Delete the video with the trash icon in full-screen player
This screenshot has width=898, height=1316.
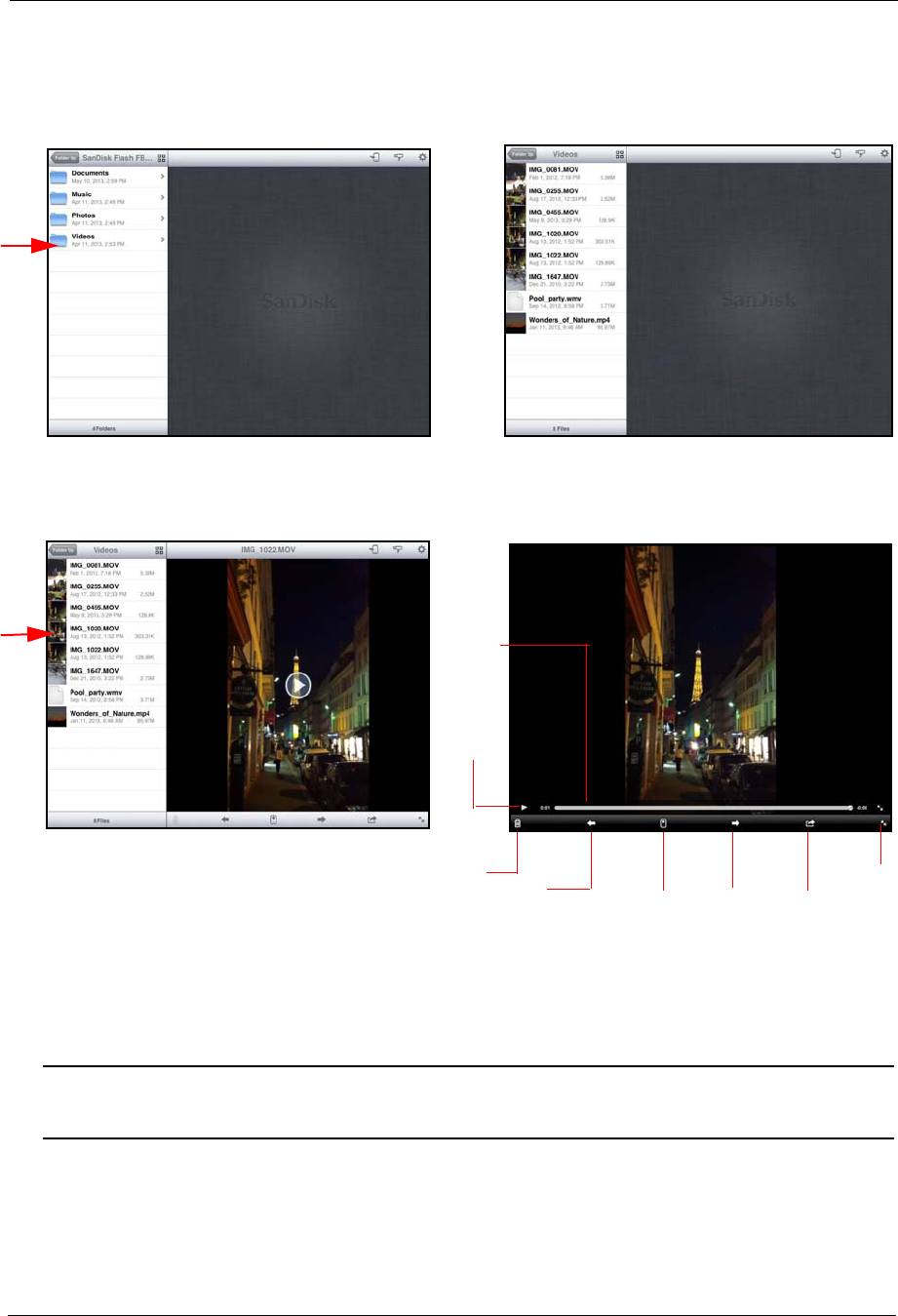click(517, 823)
